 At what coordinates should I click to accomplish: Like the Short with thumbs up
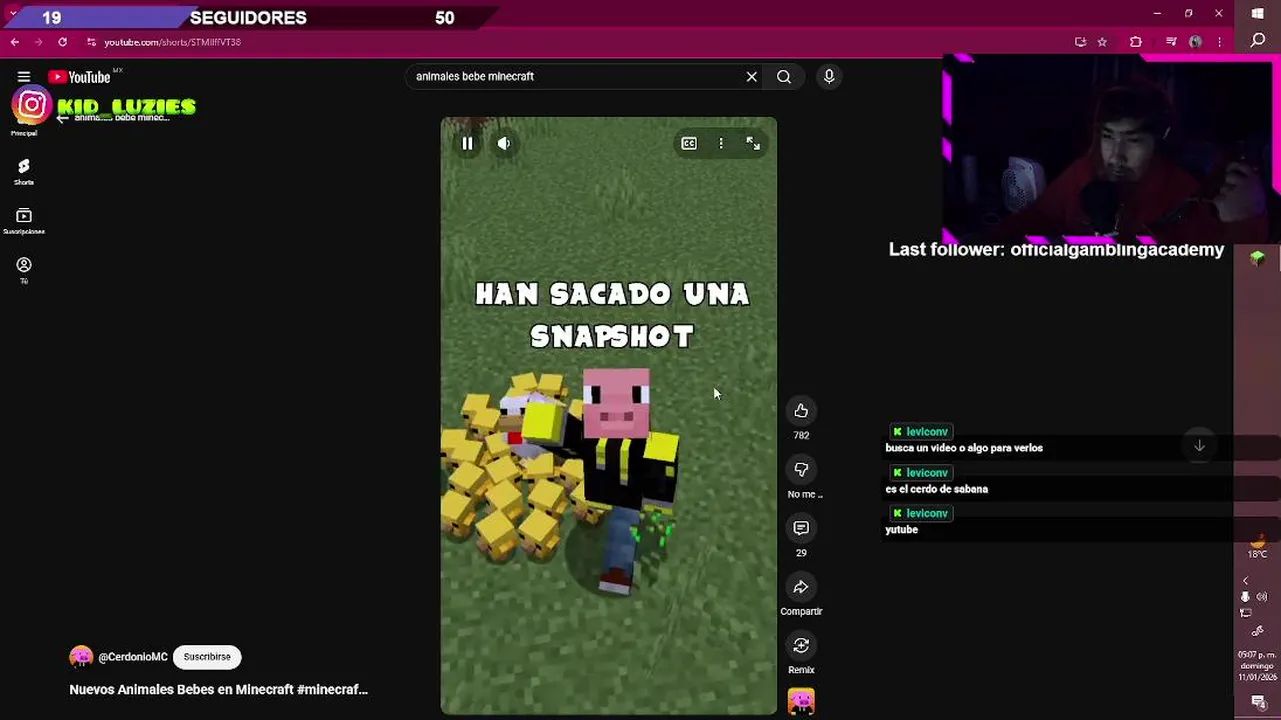click(801, 411)
